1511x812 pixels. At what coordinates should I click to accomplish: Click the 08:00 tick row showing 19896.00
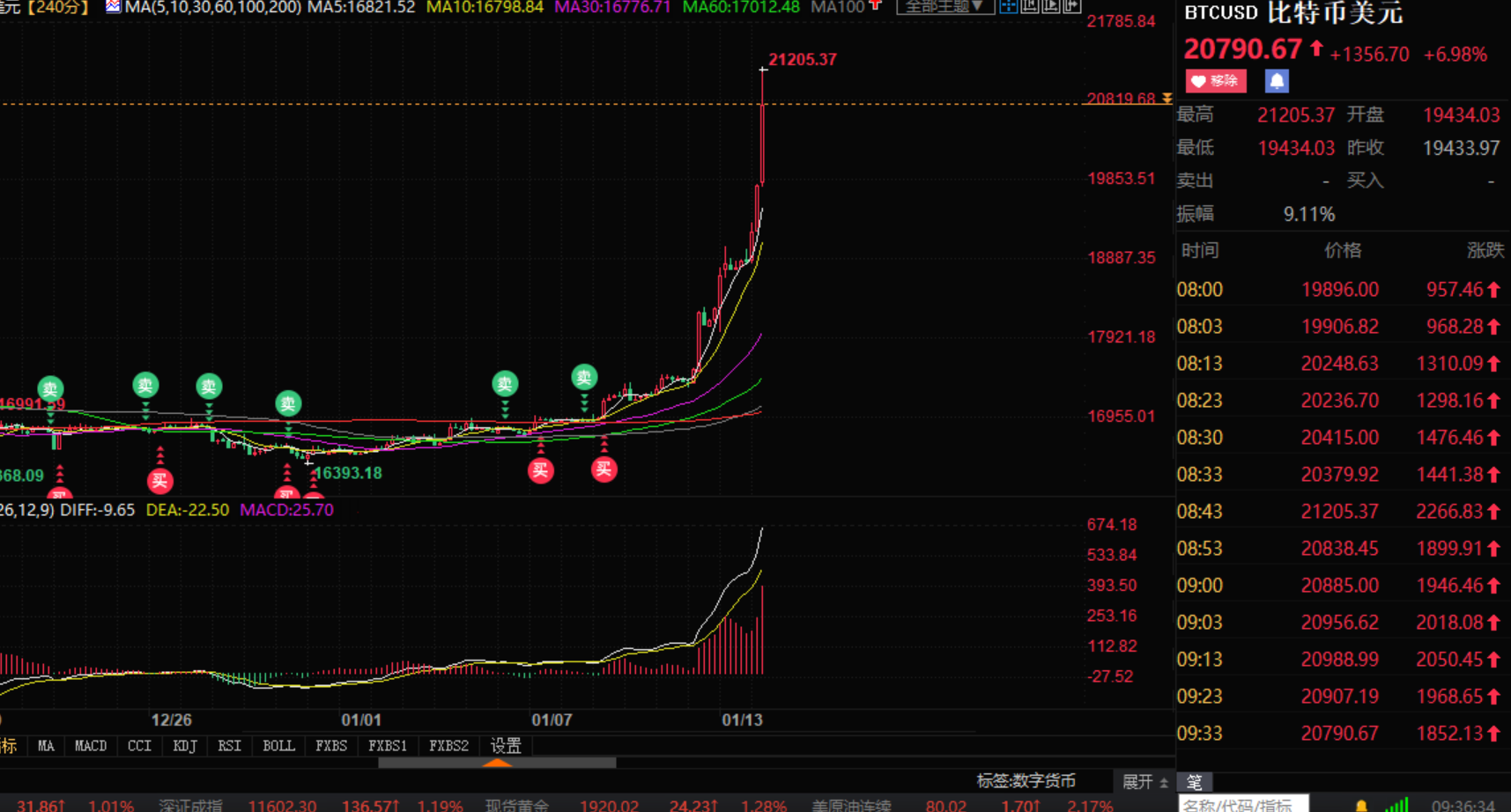tap(1343, 290)
